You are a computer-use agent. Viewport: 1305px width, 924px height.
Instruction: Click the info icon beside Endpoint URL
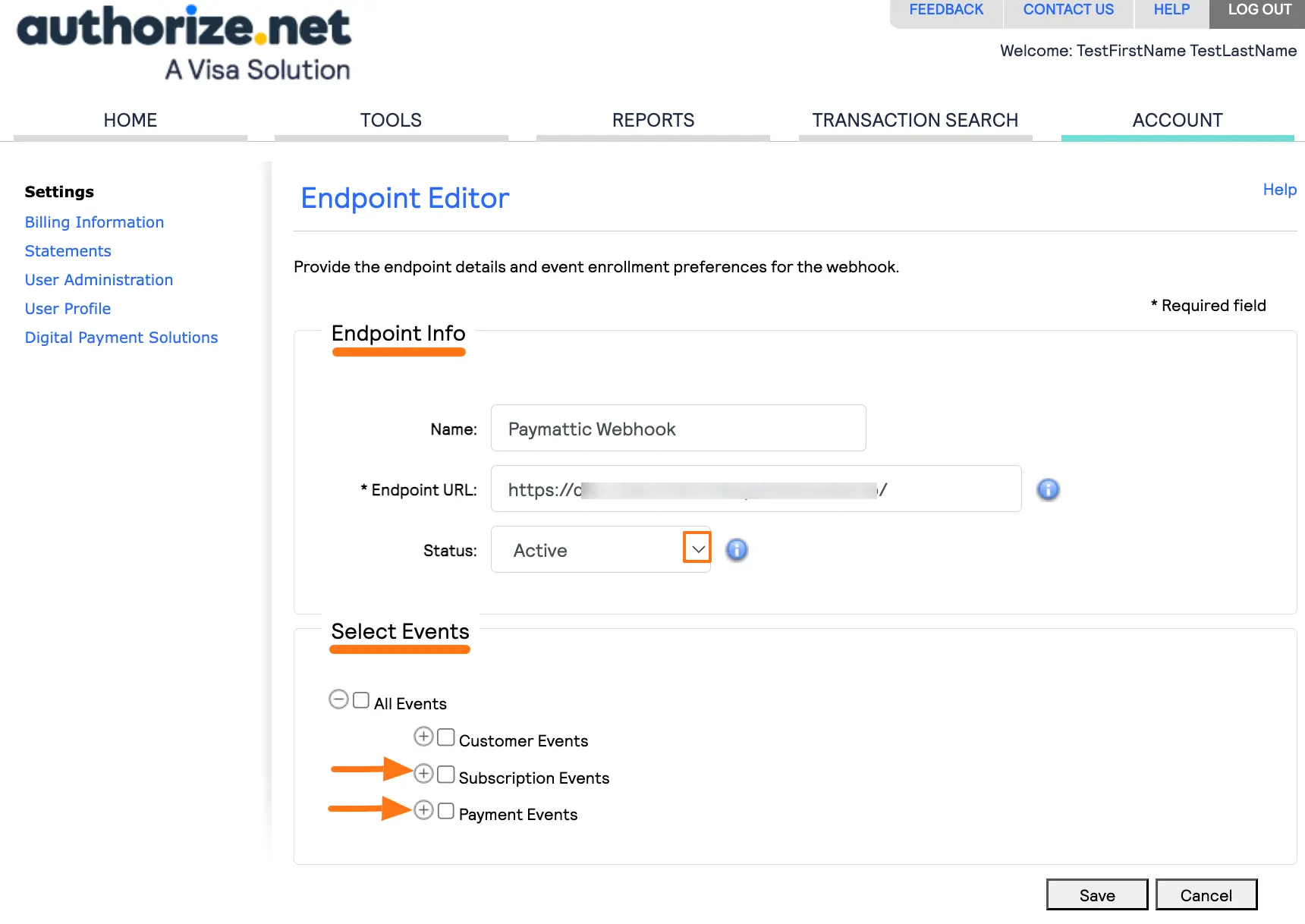1048,489
